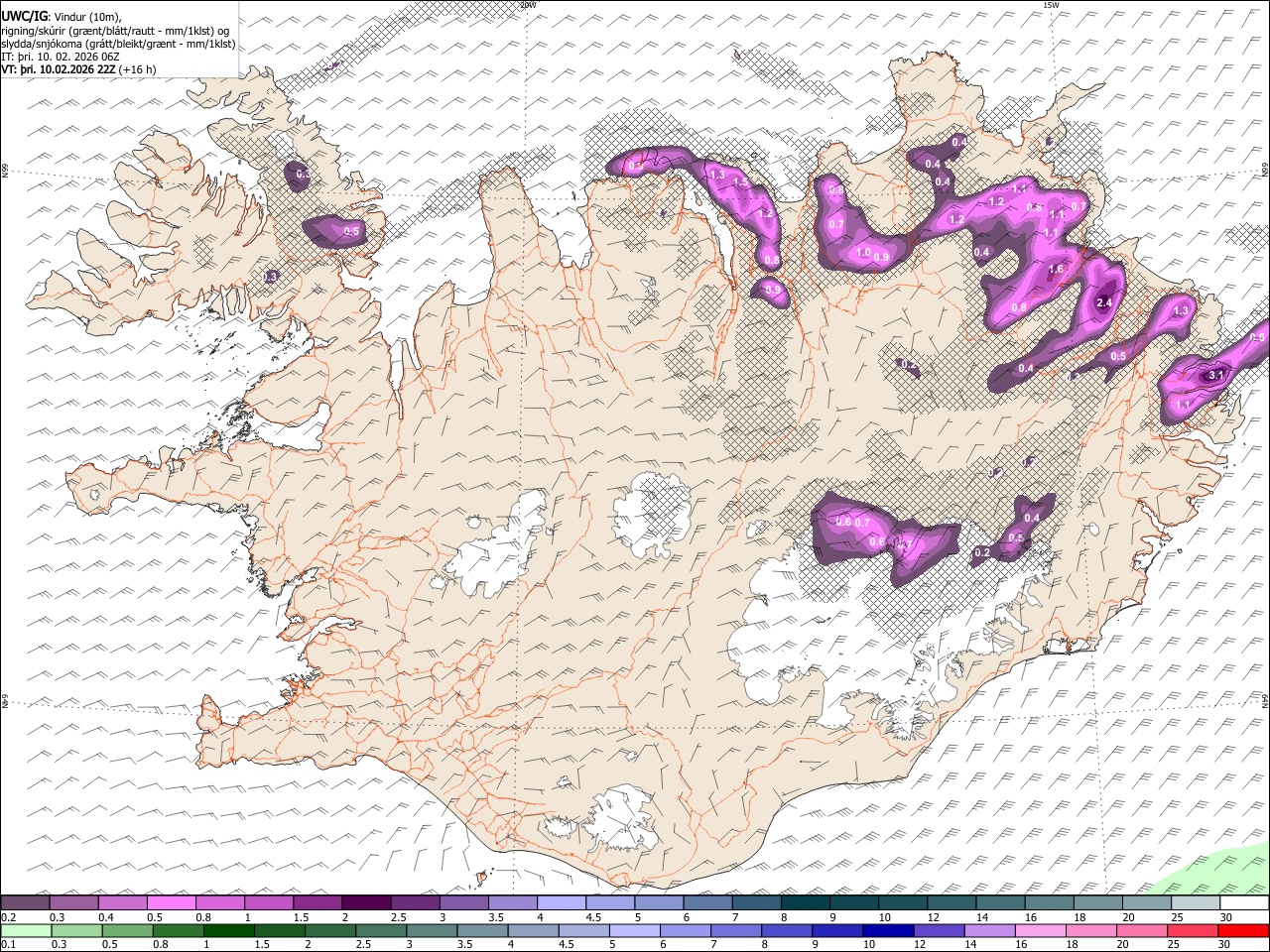Click the deep blue swatch labeled 10

click(889, 930)
